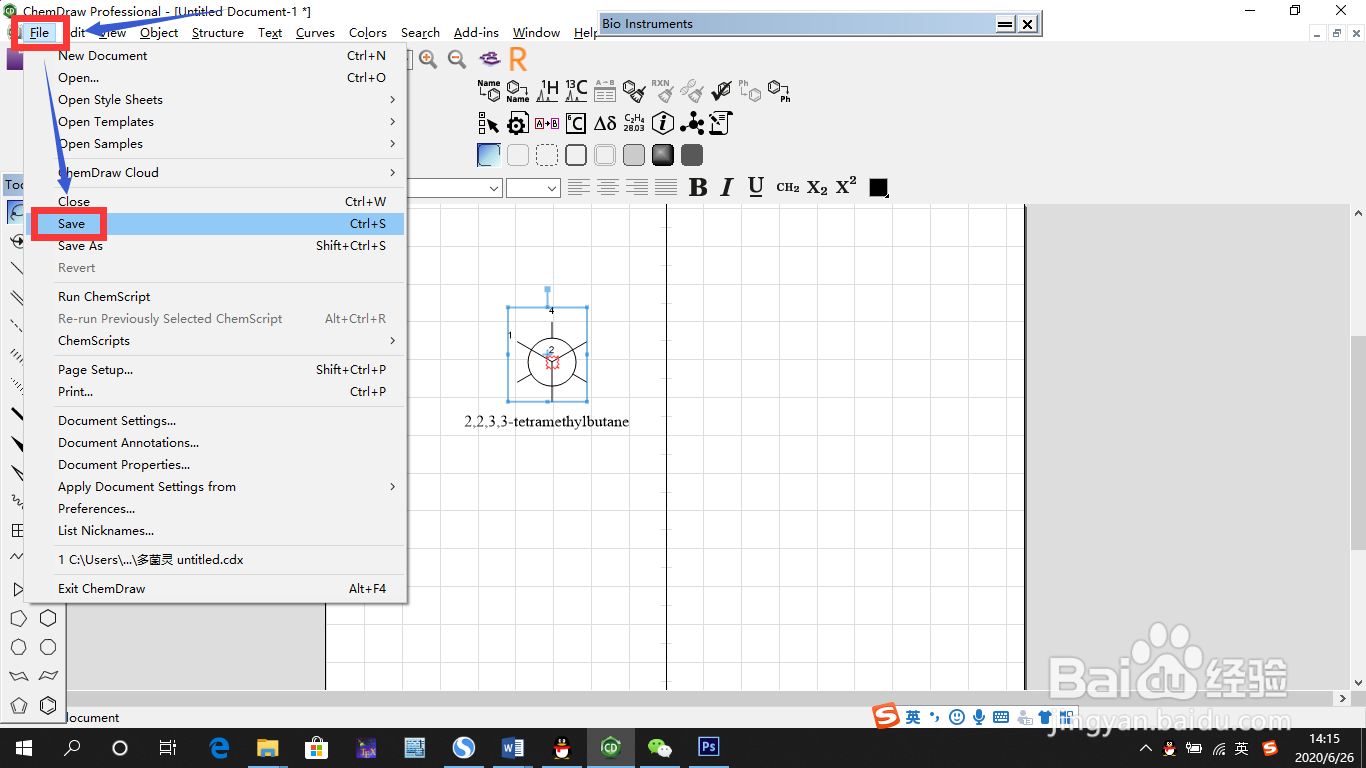Toggle italic text formatting
Screen dimensions: 1366x768
coord(727,187)
